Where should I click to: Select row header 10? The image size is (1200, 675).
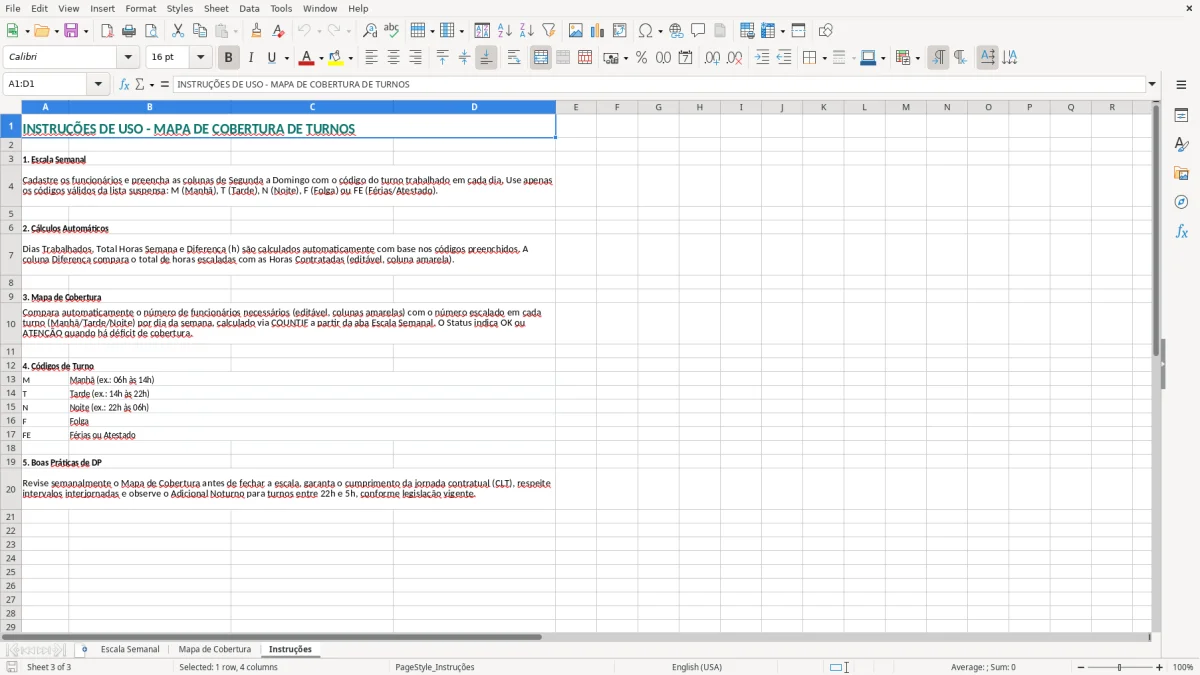[11, 324]
